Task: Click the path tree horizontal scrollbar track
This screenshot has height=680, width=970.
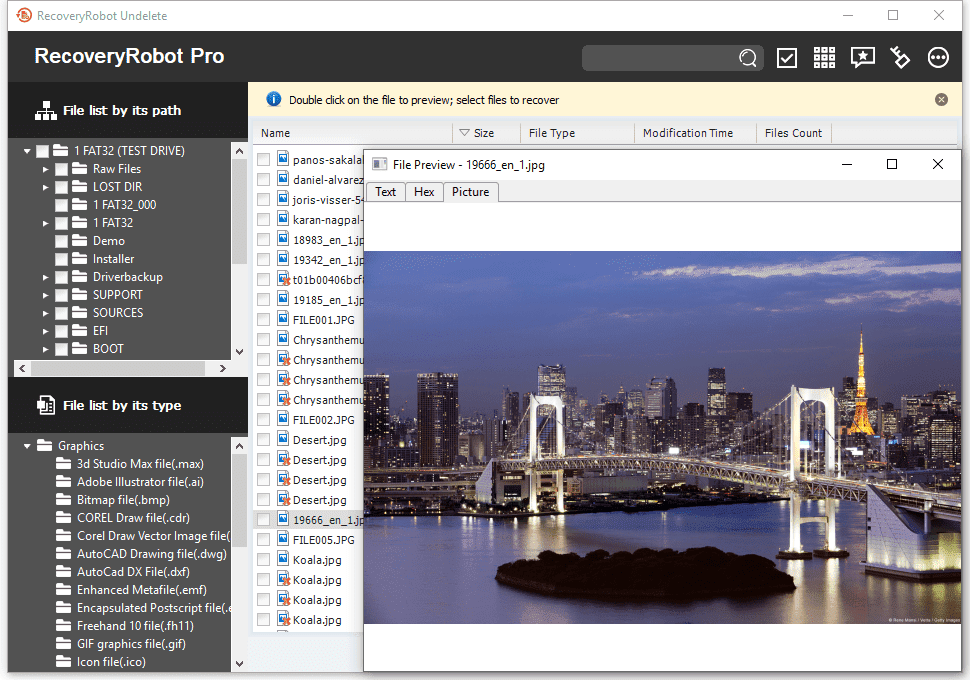Action: point(124,368)
